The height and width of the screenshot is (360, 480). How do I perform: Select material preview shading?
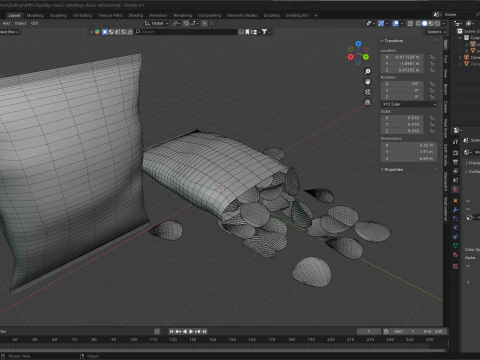(x=431, y=23)
